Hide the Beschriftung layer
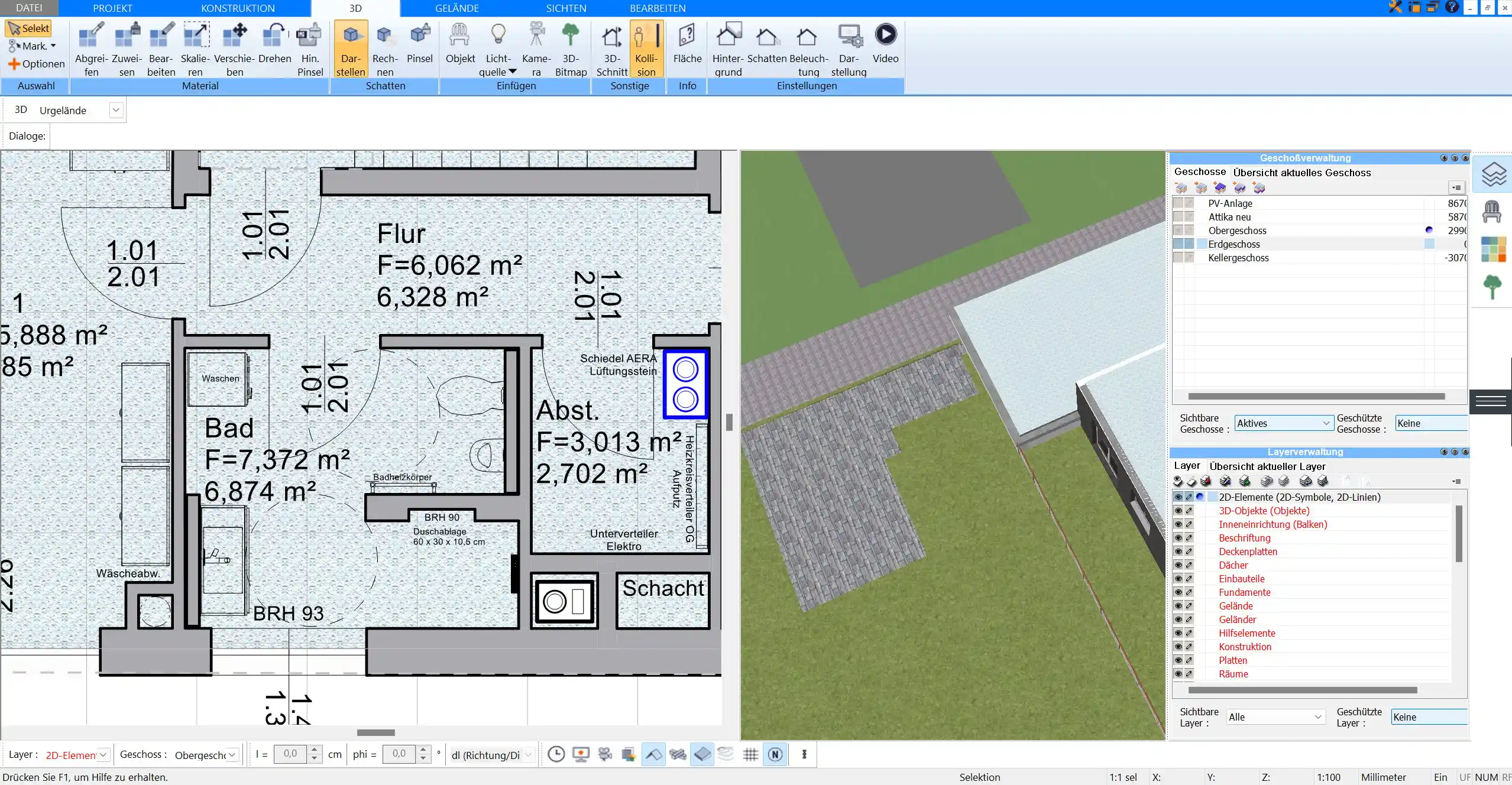Image resolution: width=1512 pixels, height=785 pixels. point(1178,538)
